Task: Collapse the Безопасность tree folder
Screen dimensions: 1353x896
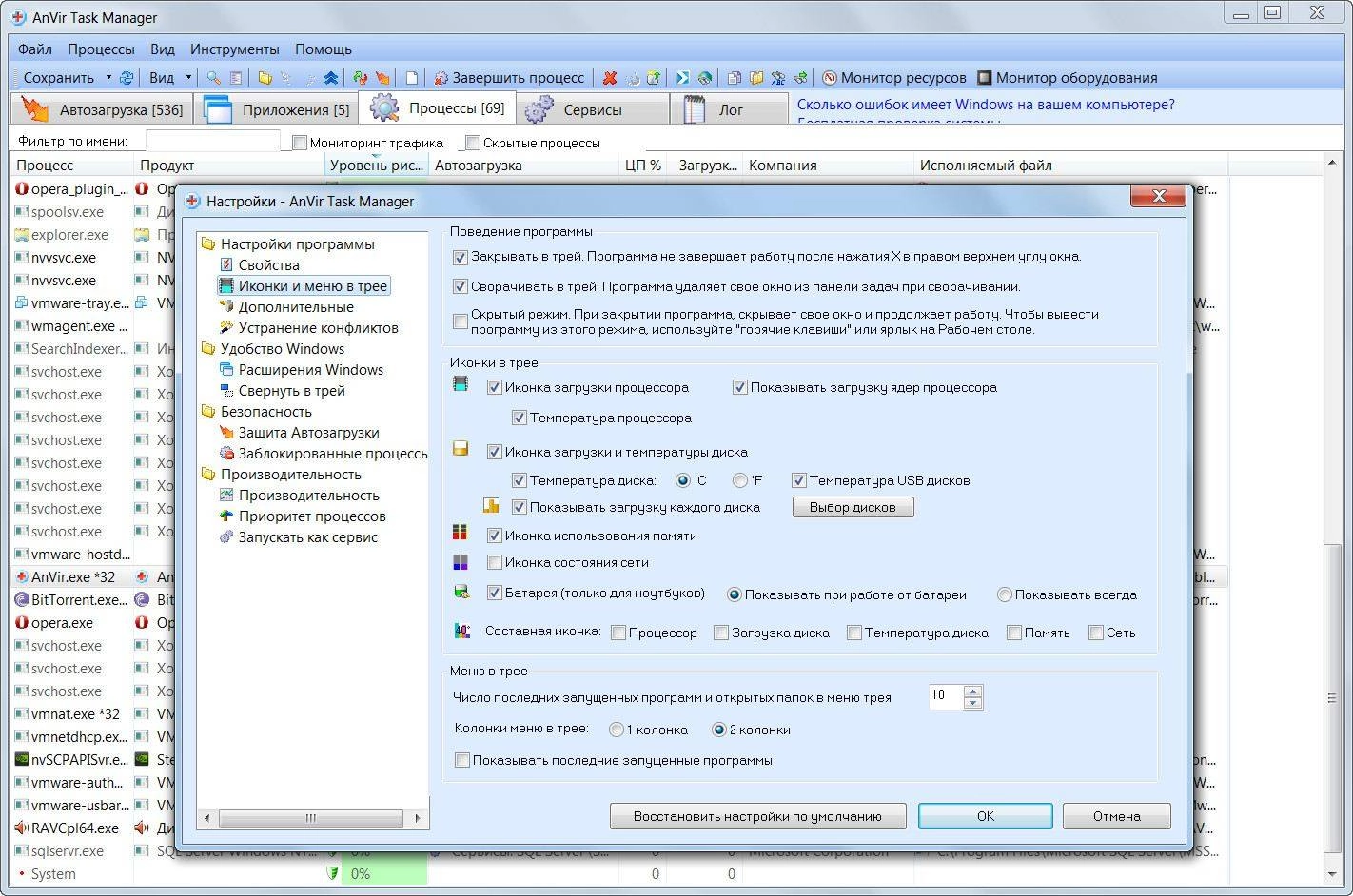Action: point(208,412)
